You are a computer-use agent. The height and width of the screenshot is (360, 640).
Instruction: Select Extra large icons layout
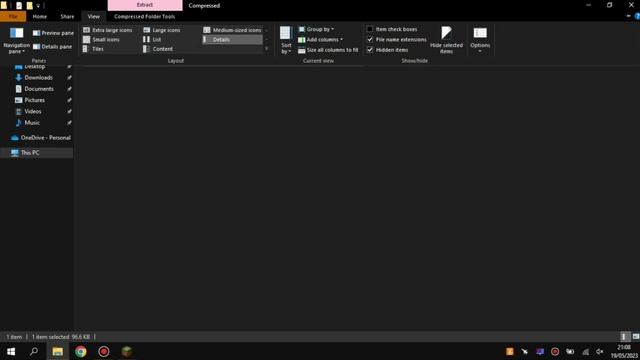tap(108, 30)
